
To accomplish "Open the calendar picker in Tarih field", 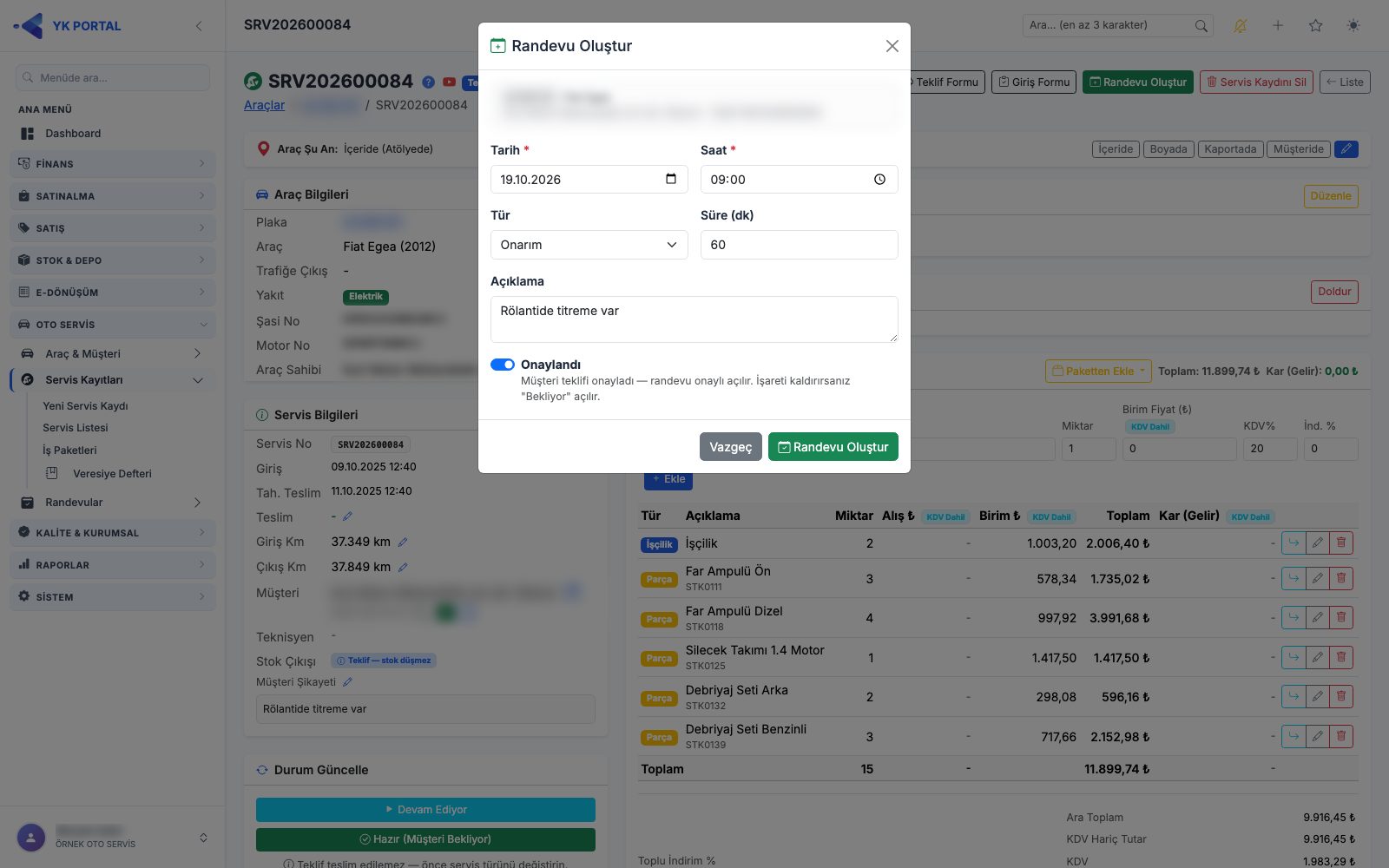I will coord(671,179).
